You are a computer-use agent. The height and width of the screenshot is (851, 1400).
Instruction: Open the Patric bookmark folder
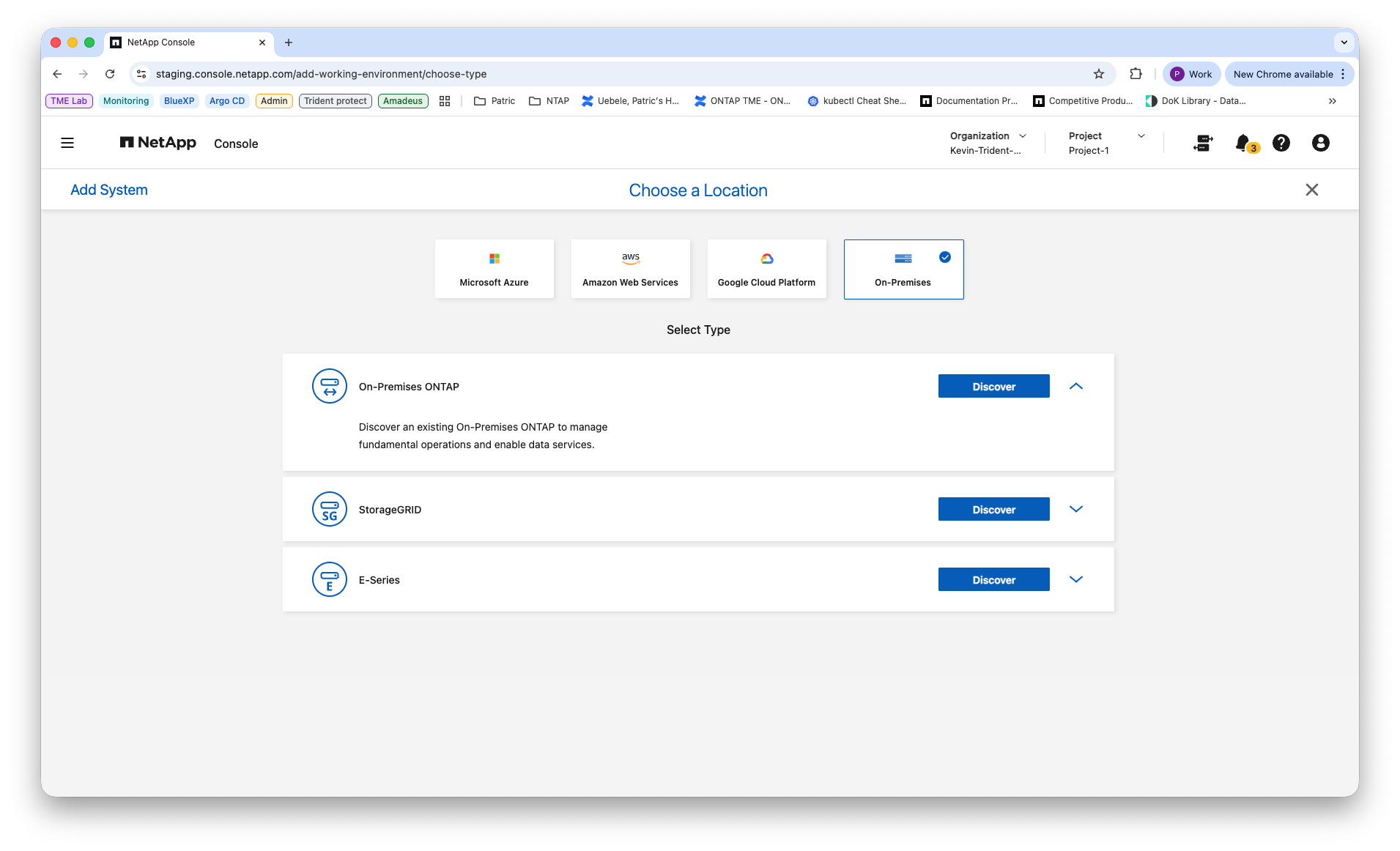click(495, 101)
